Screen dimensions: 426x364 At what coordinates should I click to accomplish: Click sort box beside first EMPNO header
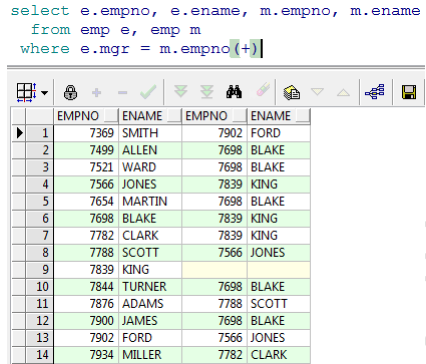click(111, 116)
